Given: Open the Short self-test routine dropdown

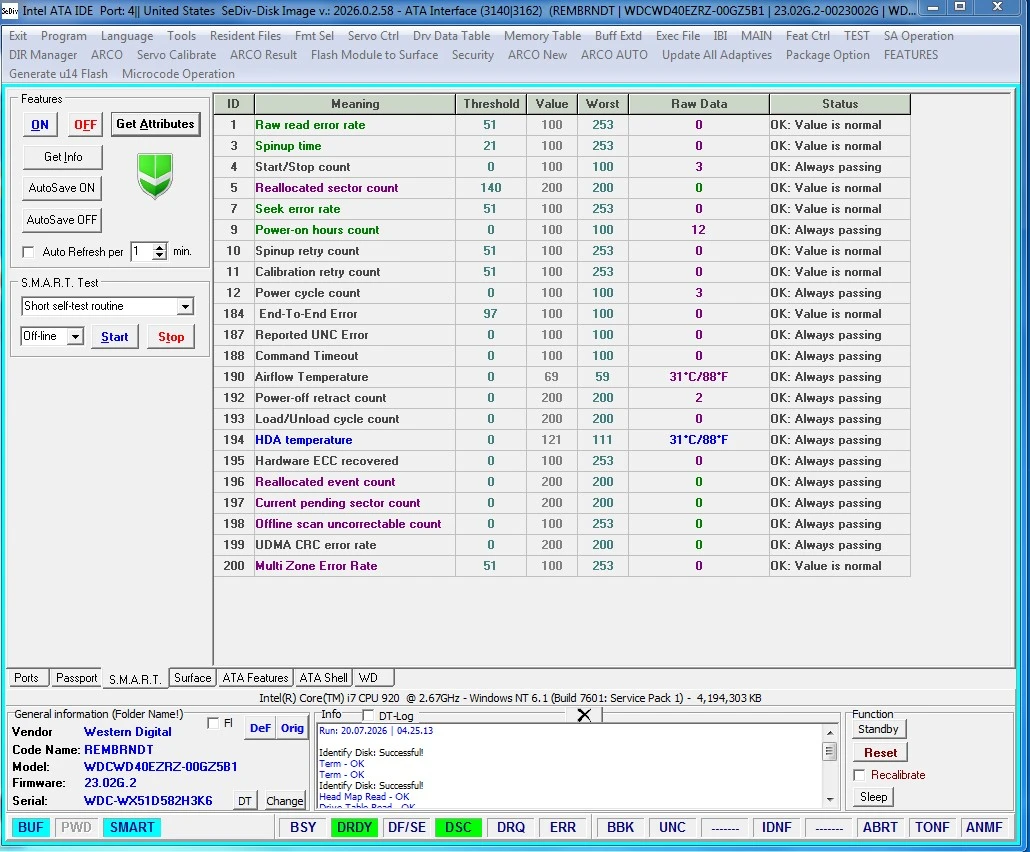Looking at the screenshot, I should (x=186, y=307).
